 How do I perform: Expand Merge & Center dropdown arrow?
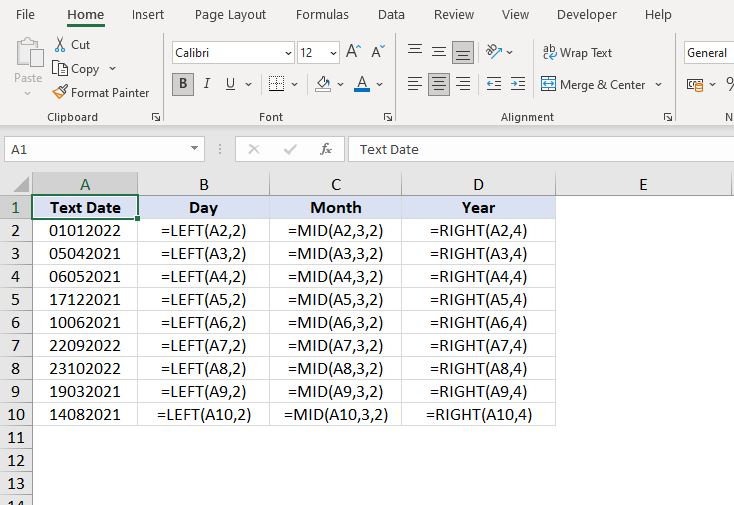point(659,85)
